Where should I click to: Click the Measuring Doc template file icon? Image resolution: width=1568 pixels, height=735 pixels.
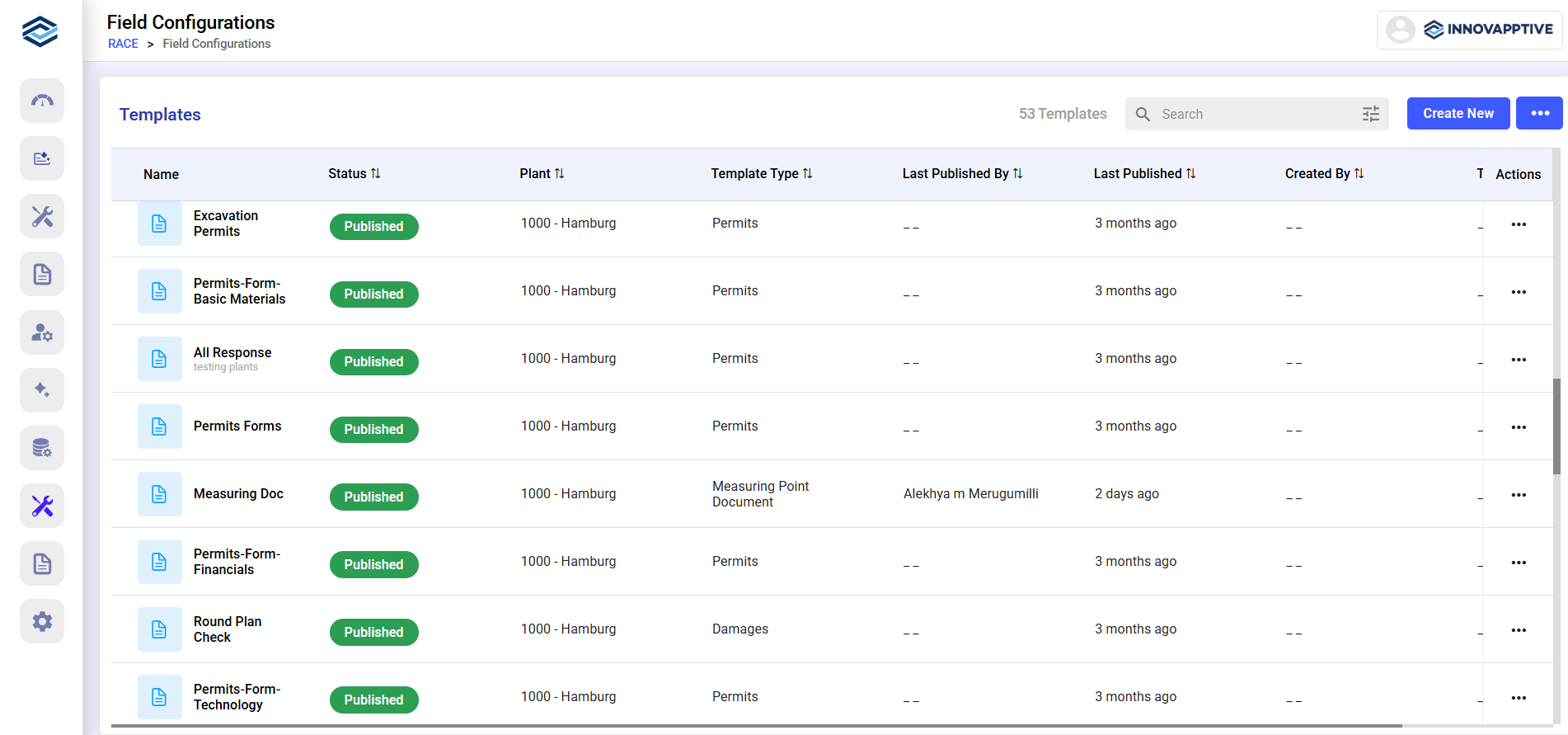point(159,494)
